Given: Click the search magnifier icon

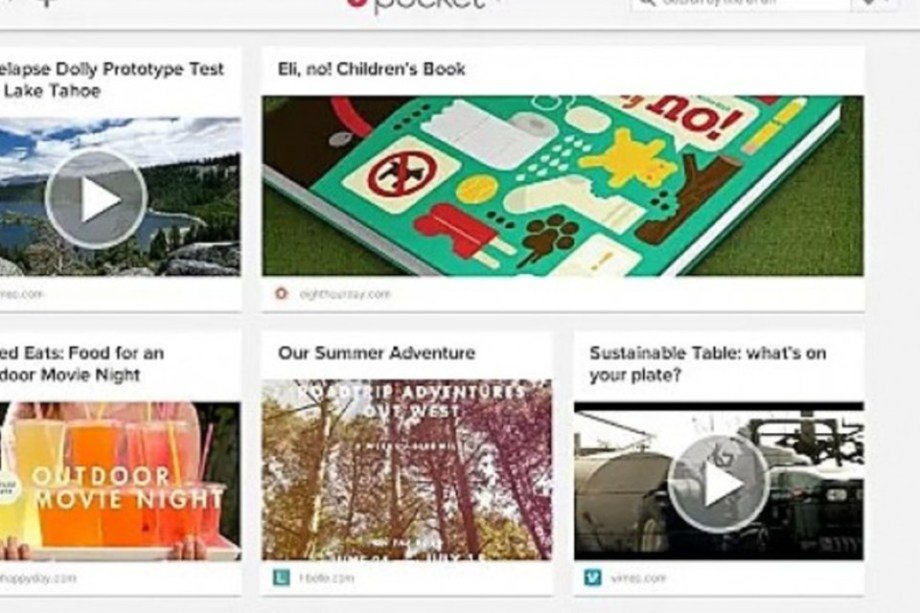Looking at the screenshot, I should tap(646, 4).
